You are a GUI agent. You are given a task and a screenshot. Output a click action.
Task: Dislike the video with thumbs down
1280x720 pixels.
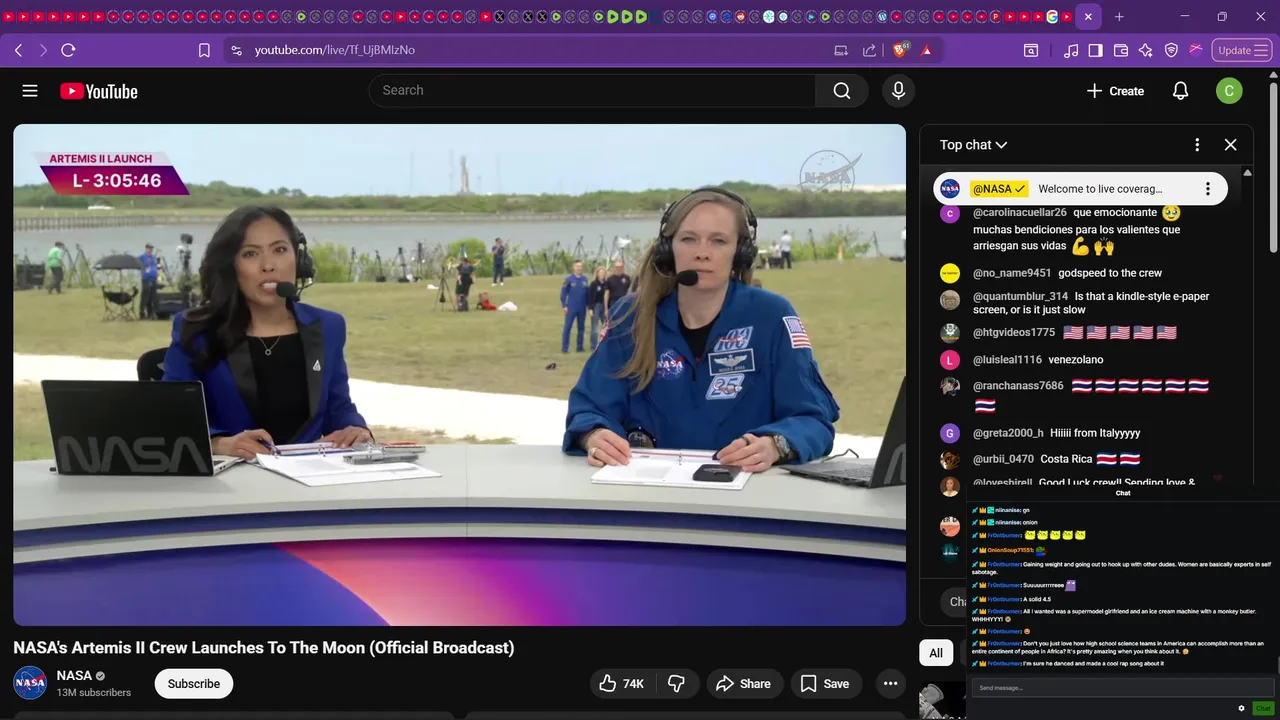(676, 684)
